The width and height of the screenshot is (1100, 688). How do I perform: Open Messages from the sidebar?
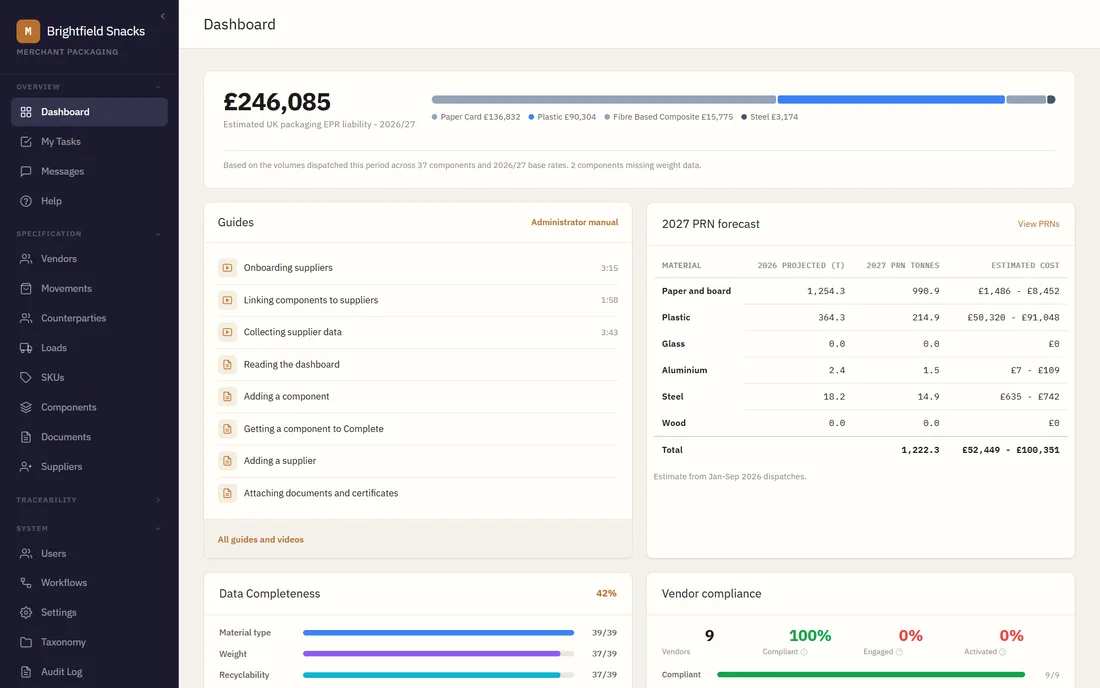(89, 171)
